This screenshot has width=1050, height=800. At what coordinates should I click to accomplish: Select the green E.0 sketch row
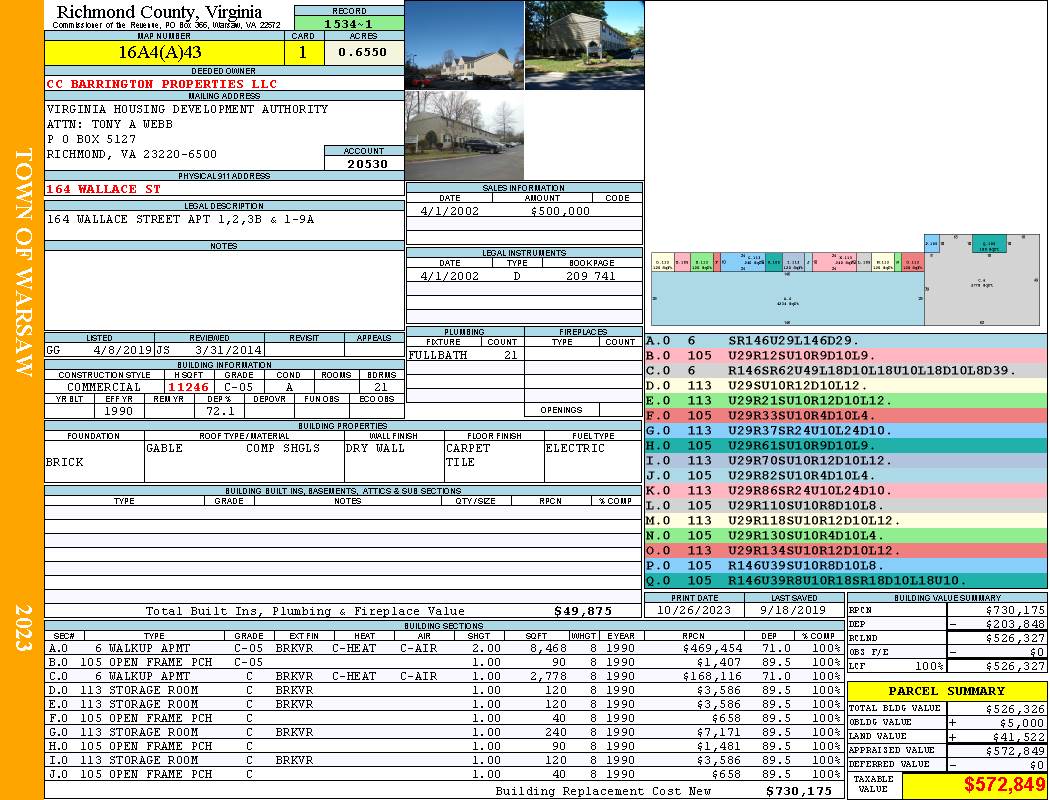click(x=846, y=400)
